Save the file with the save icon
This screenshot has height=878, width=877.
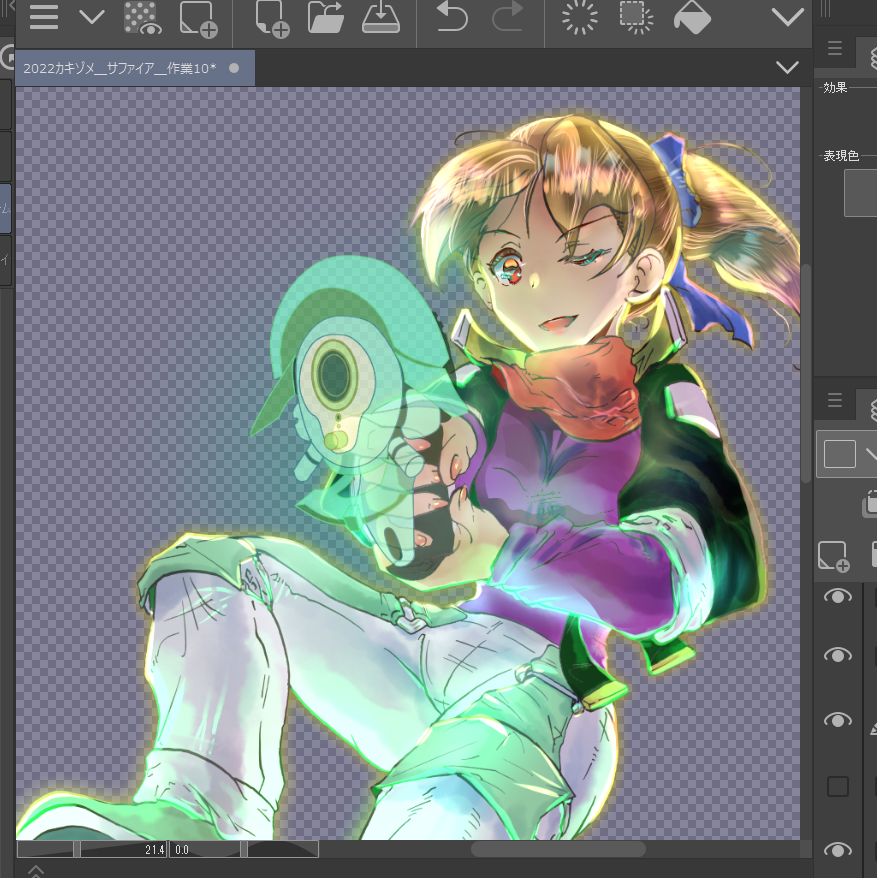381,18
